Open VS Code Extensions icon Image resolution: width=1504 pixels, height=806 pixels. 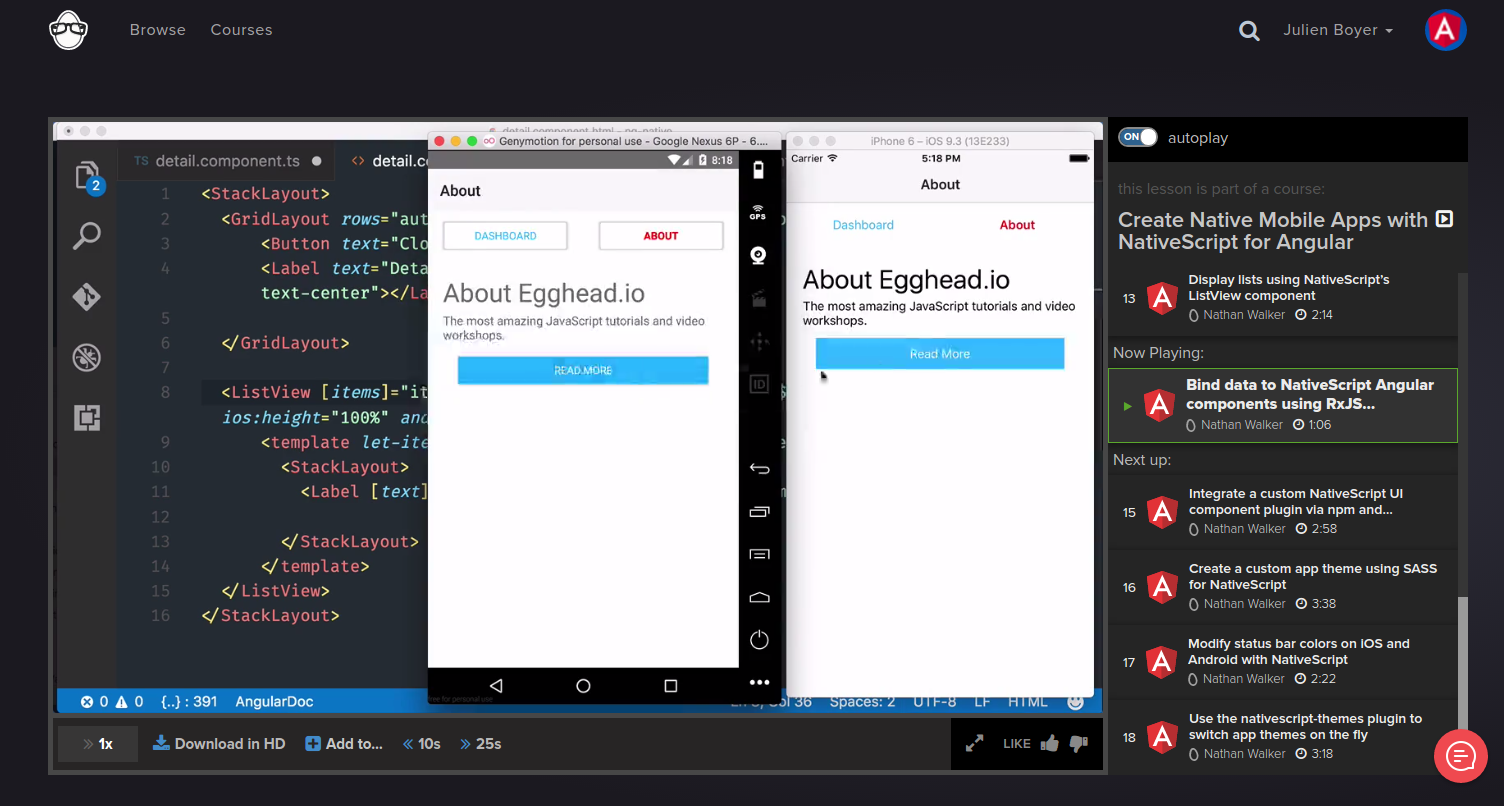click(87, 418)
